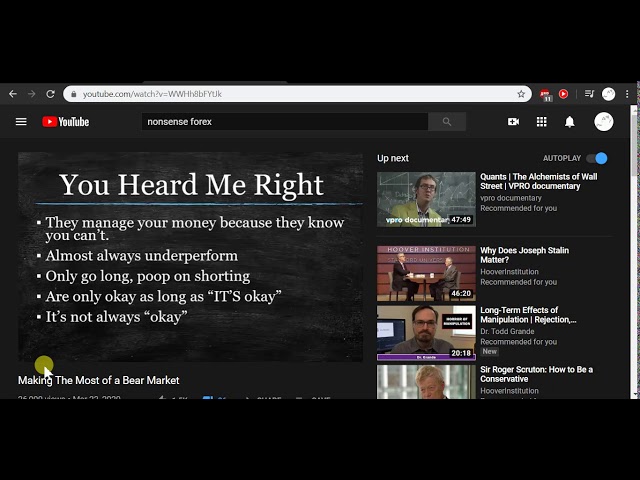Open the YouTube hamburger guide menu

[21, 122]
